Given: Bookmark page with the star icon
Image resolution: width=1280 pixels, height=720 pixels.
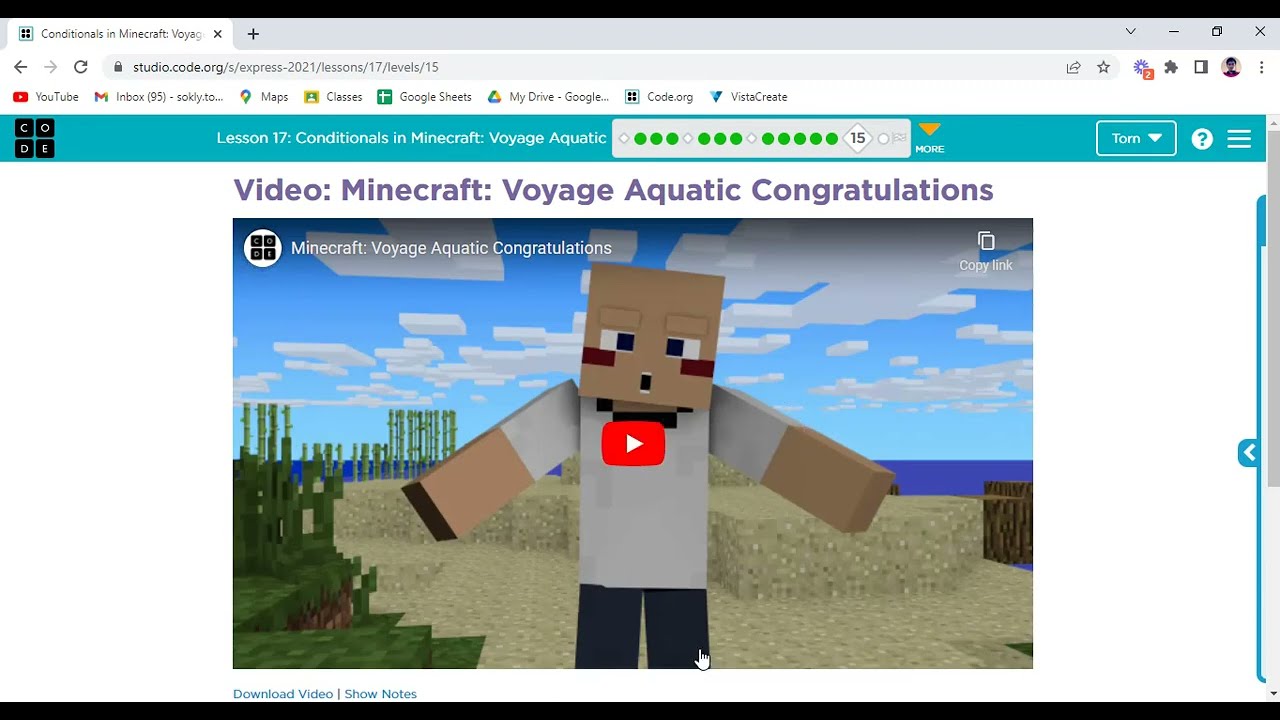Looking at the screenshot, I should pyautogui.click(x=1103, y=67).
